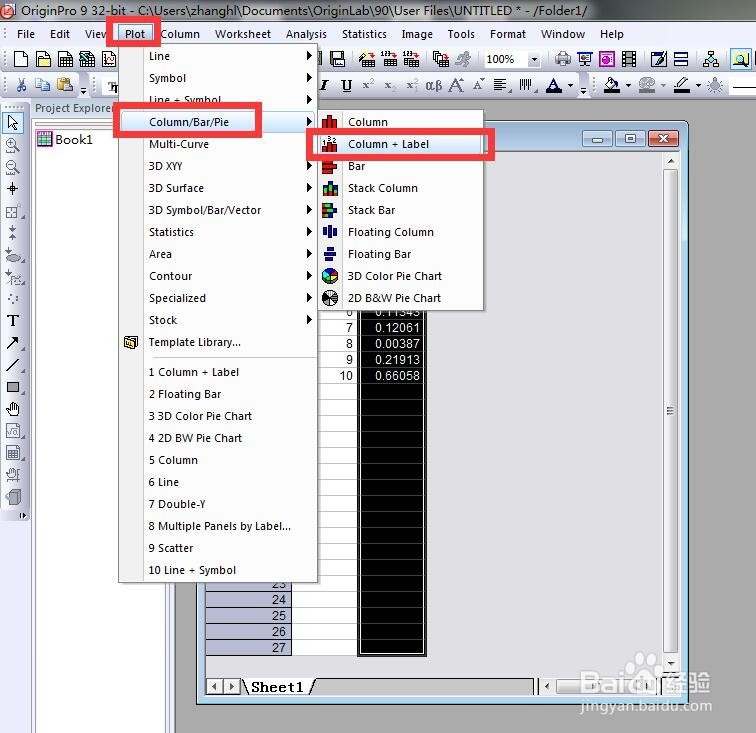Select recent plot 7 Double-Y
The height and width of the screenshot is (733, 756).
(218, 504)
